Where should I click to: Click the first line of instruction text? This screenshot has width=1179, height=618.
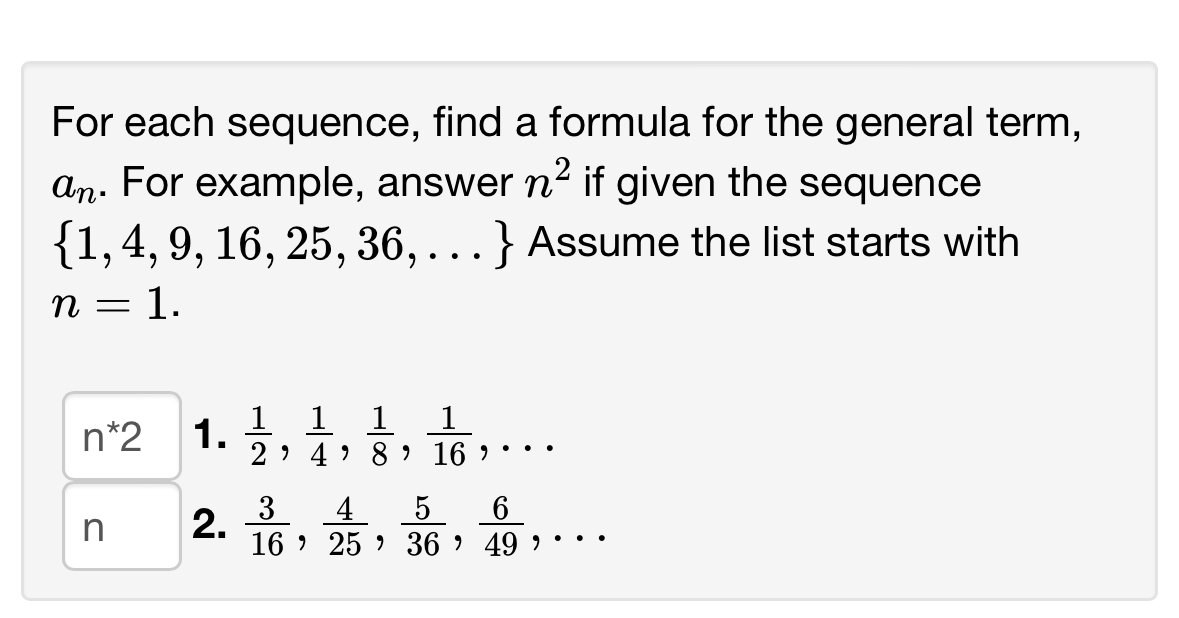click(x=560, y=122)
